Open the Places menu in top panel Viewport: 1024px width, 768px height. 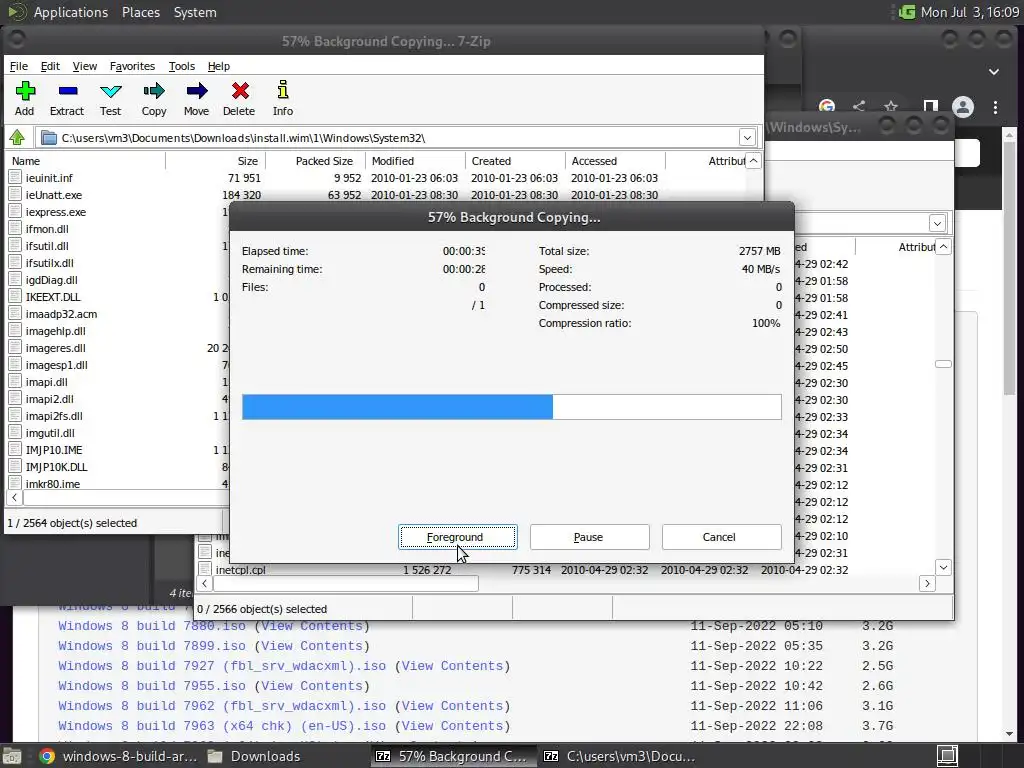tap(141, 12)
